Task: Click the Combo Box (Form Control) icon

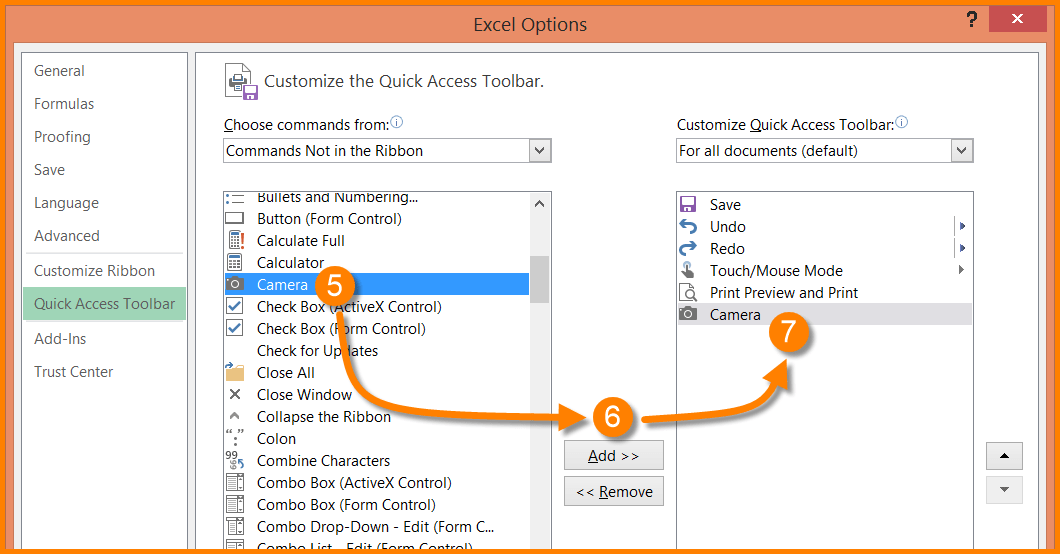Action: (x=235, y=504)
